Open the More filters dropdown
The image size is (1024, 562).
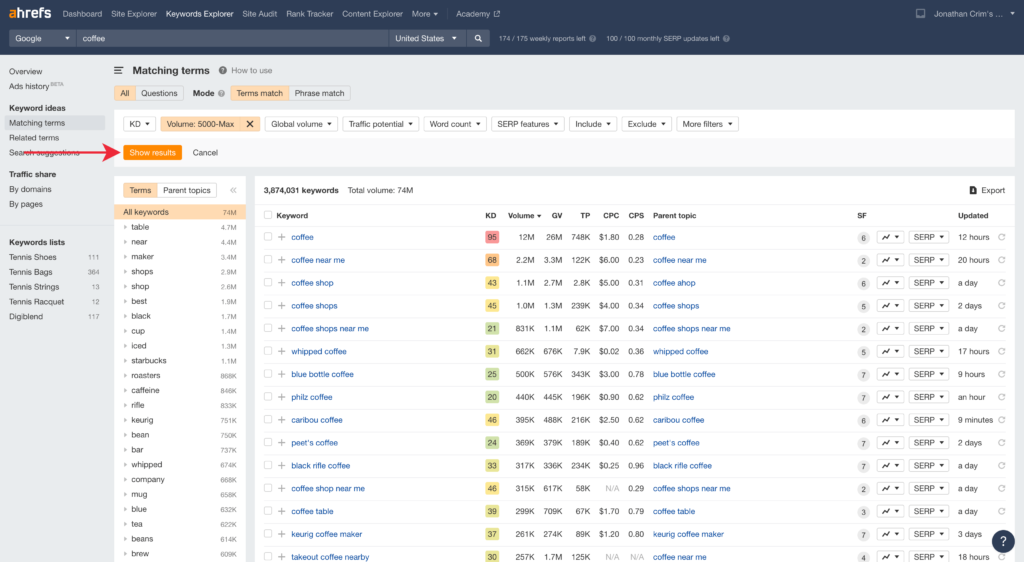pyautogui.click(x=707, y=124)
